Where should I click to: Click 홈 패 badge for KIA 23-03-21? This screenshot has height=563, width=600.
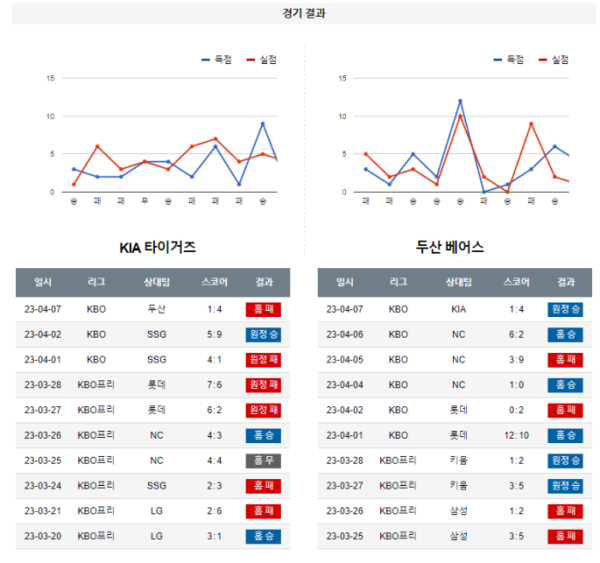263,511
